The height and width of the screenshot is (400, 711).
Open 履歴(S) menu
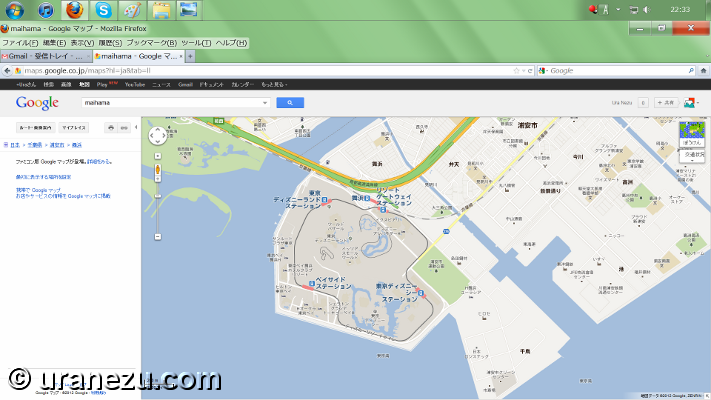tap(110, 43)
